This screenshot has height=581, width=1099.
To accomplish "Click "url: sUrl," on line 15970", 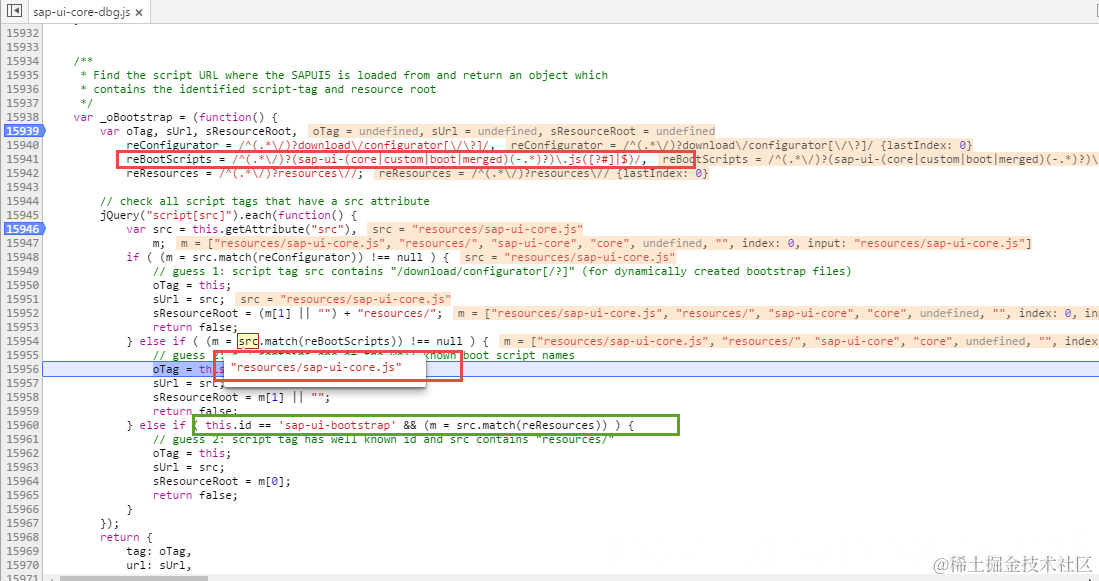I will tap(159, 566).
